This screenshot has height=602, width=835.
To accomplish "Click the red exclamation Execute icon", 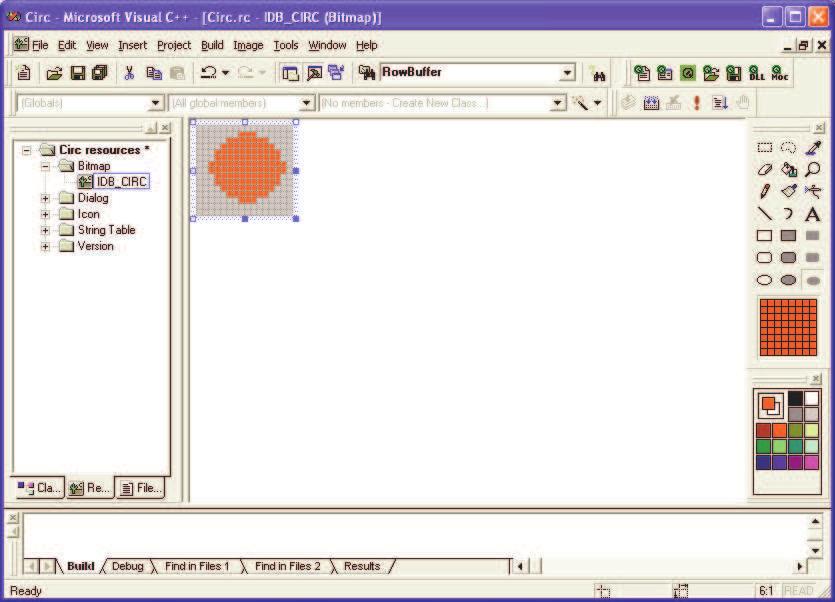I will [x=697, y=102].
